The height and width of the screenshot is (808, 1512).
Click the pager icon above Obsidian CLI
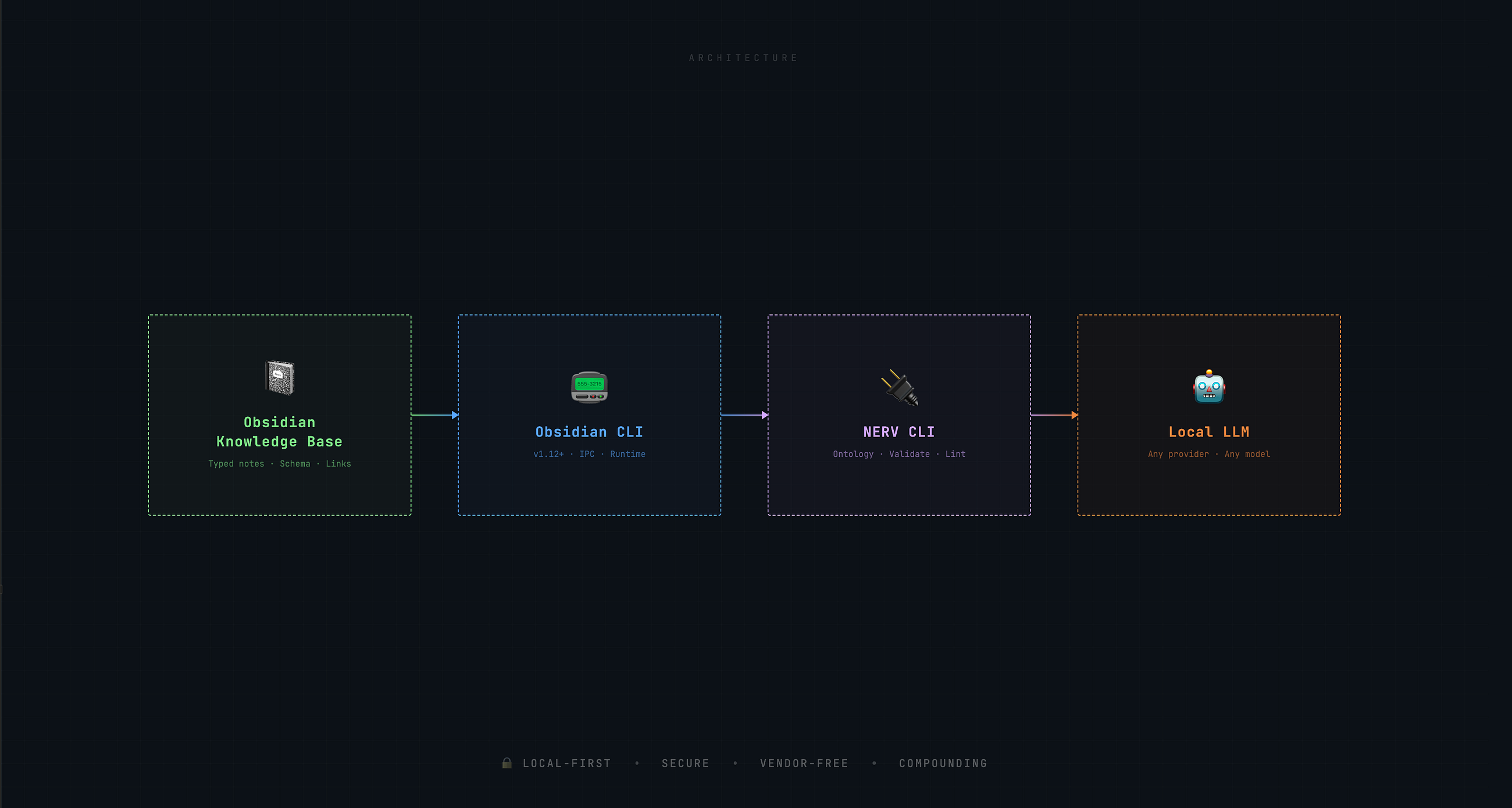[x=589, y=387]
